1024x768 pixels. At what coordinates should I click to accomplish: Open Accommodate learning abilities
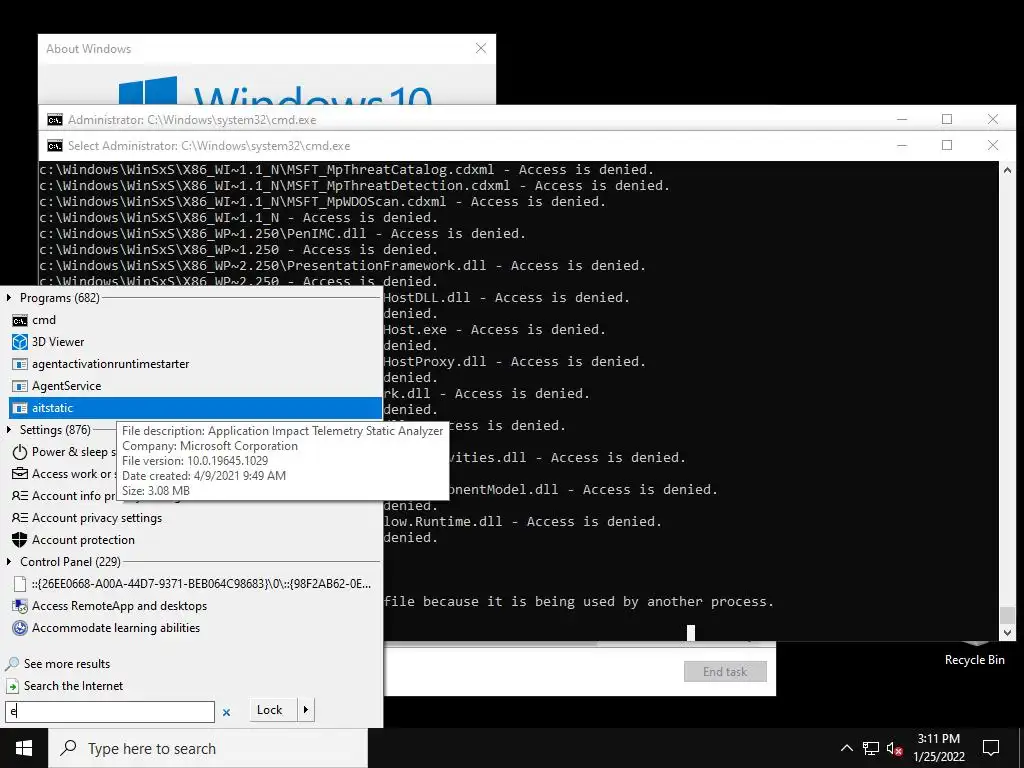tap(116, 628)
